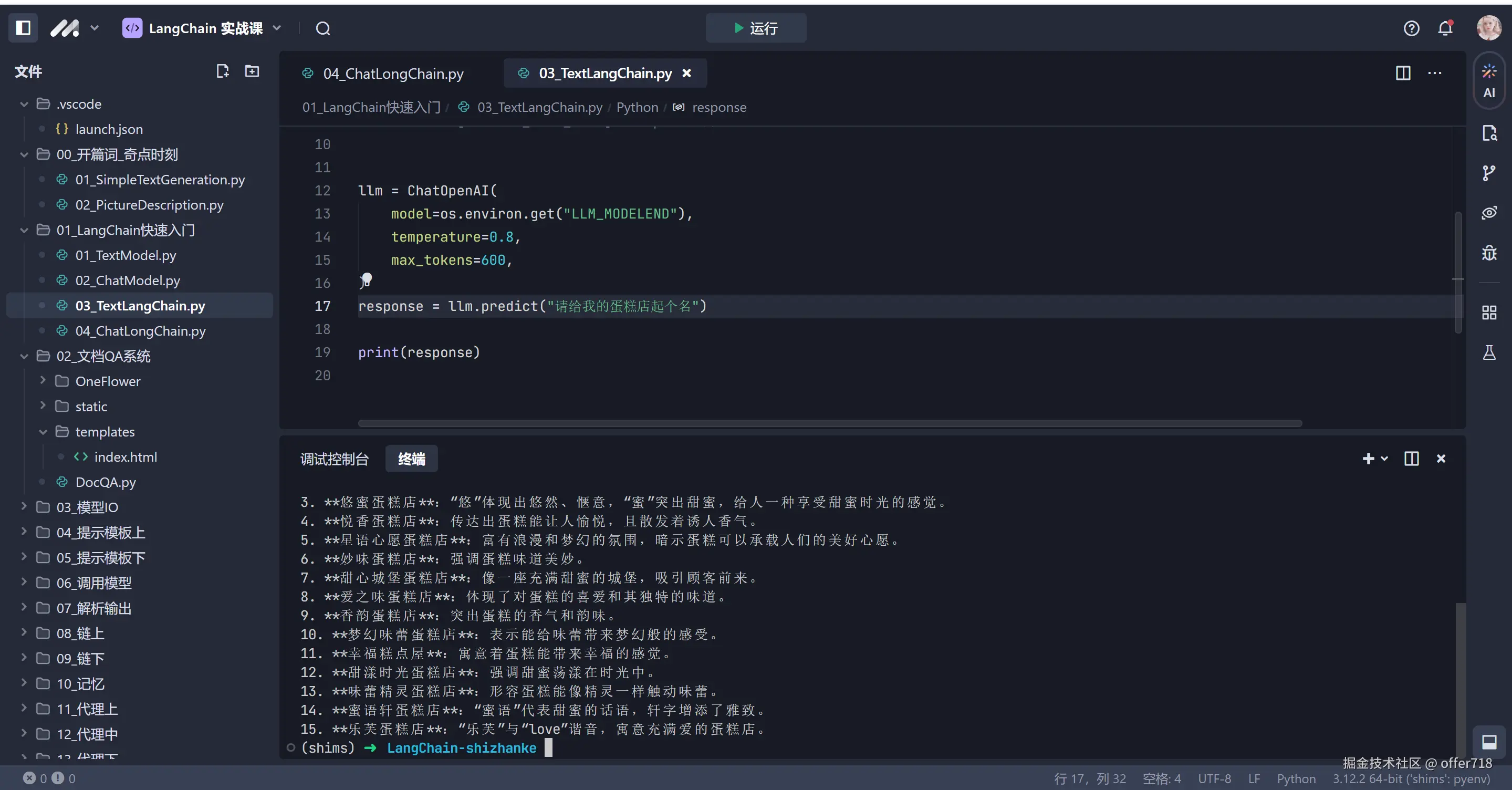The height and width of the screenshot is (790, 1512).
Task: Open the debug bug icon in sidebar
Action: click(x=1488, y=253)
